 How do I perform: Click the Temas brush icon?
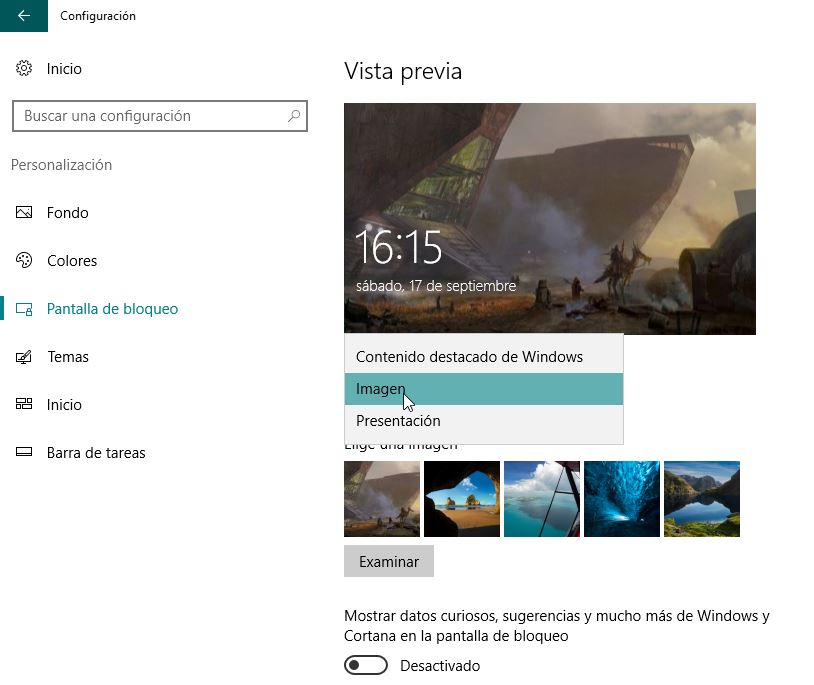click(24, 357)
